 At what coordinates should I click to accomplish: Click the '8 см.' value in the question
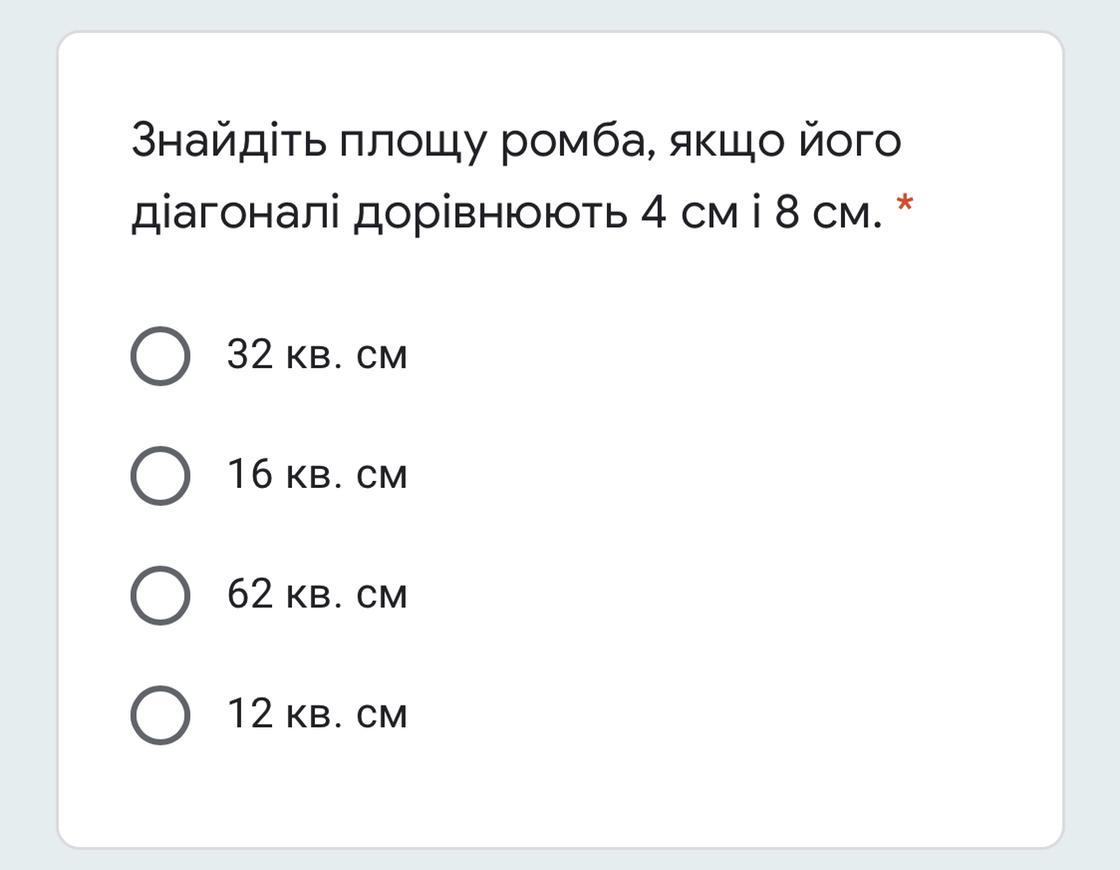[x=829, y=213]
